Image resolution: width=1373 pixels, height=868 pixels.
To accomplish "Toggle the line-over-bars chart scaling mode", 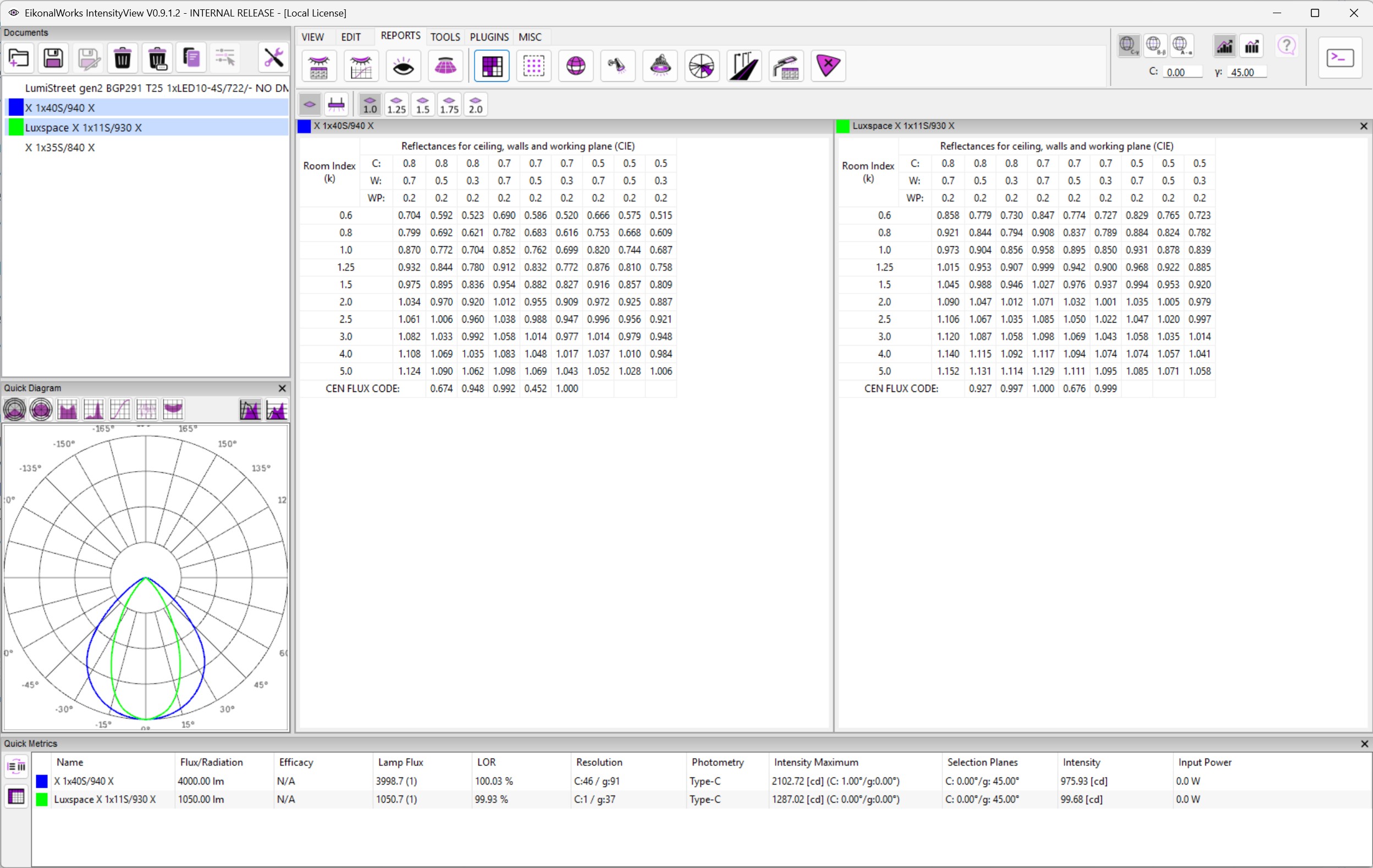I will (x=1225, y=46).
